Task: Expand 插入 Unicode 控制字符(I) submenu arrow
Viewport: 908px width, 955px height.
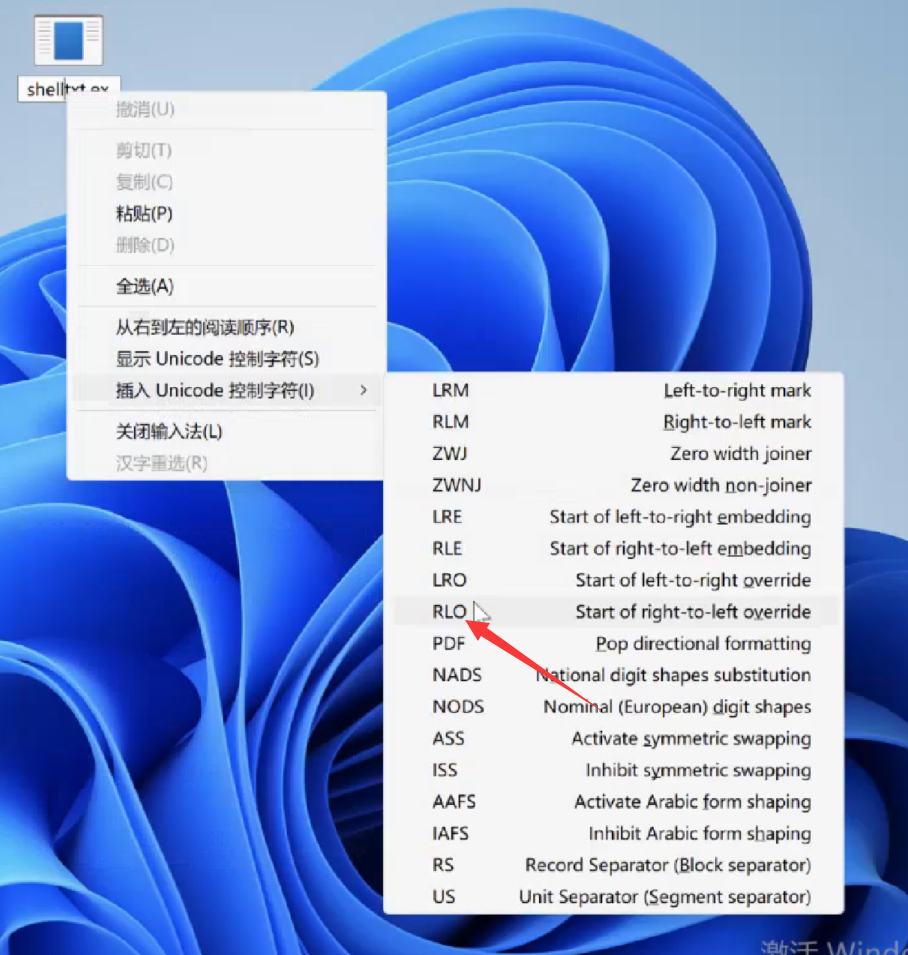Action: [364, 390]
